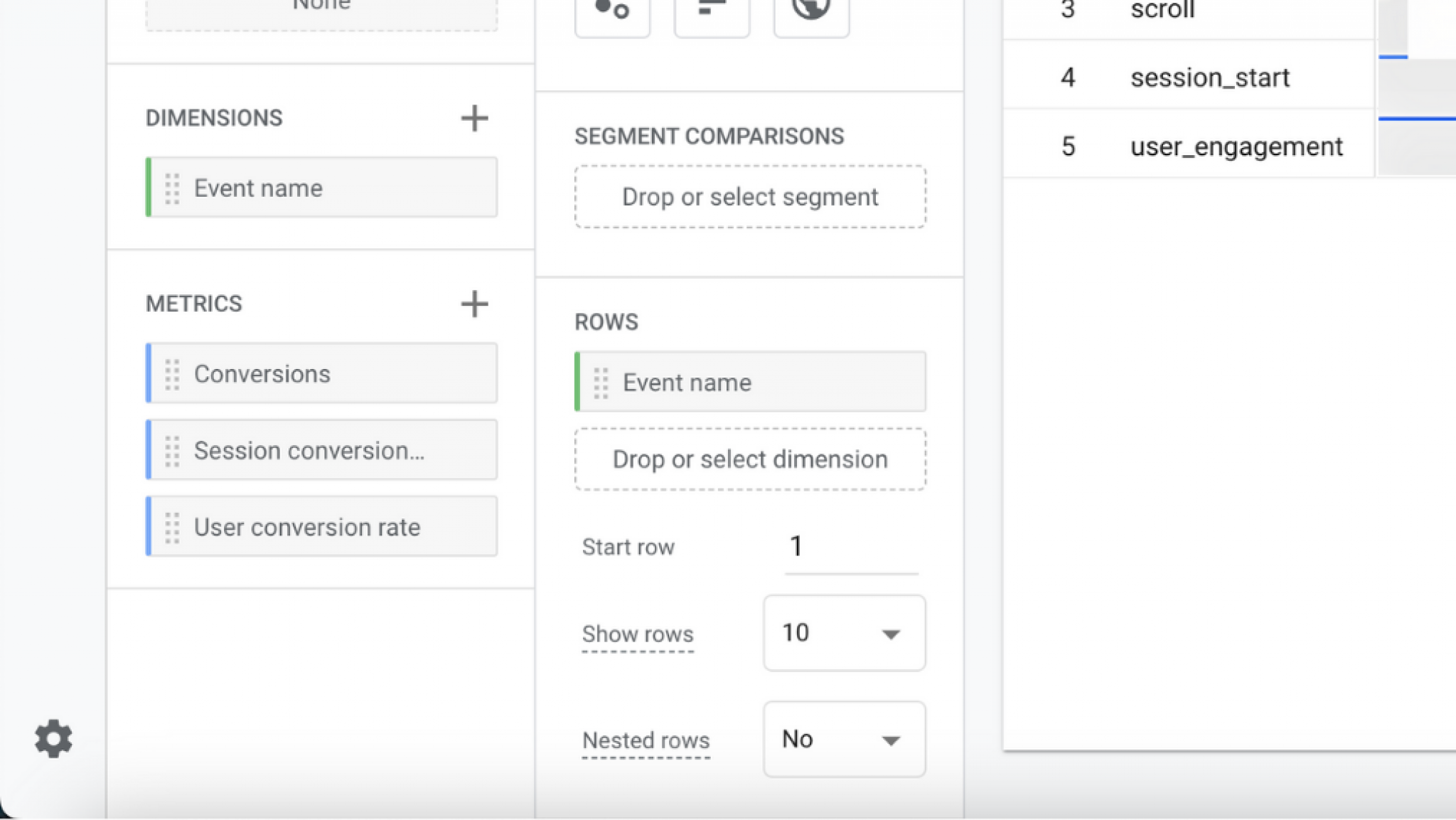Click the session_start table row
This screenshot has width=1456, height=820.
click(x=1209, y=77)
